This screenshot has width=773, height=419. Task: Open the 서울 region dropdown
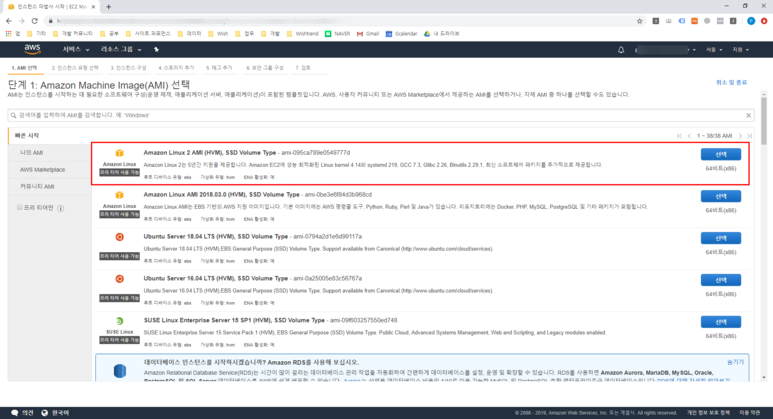click(713, 49)
